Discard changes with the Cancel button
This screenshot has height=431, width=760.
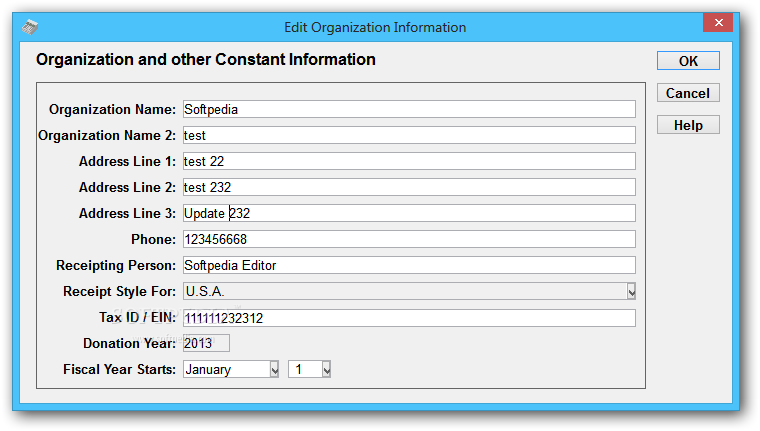688,93
